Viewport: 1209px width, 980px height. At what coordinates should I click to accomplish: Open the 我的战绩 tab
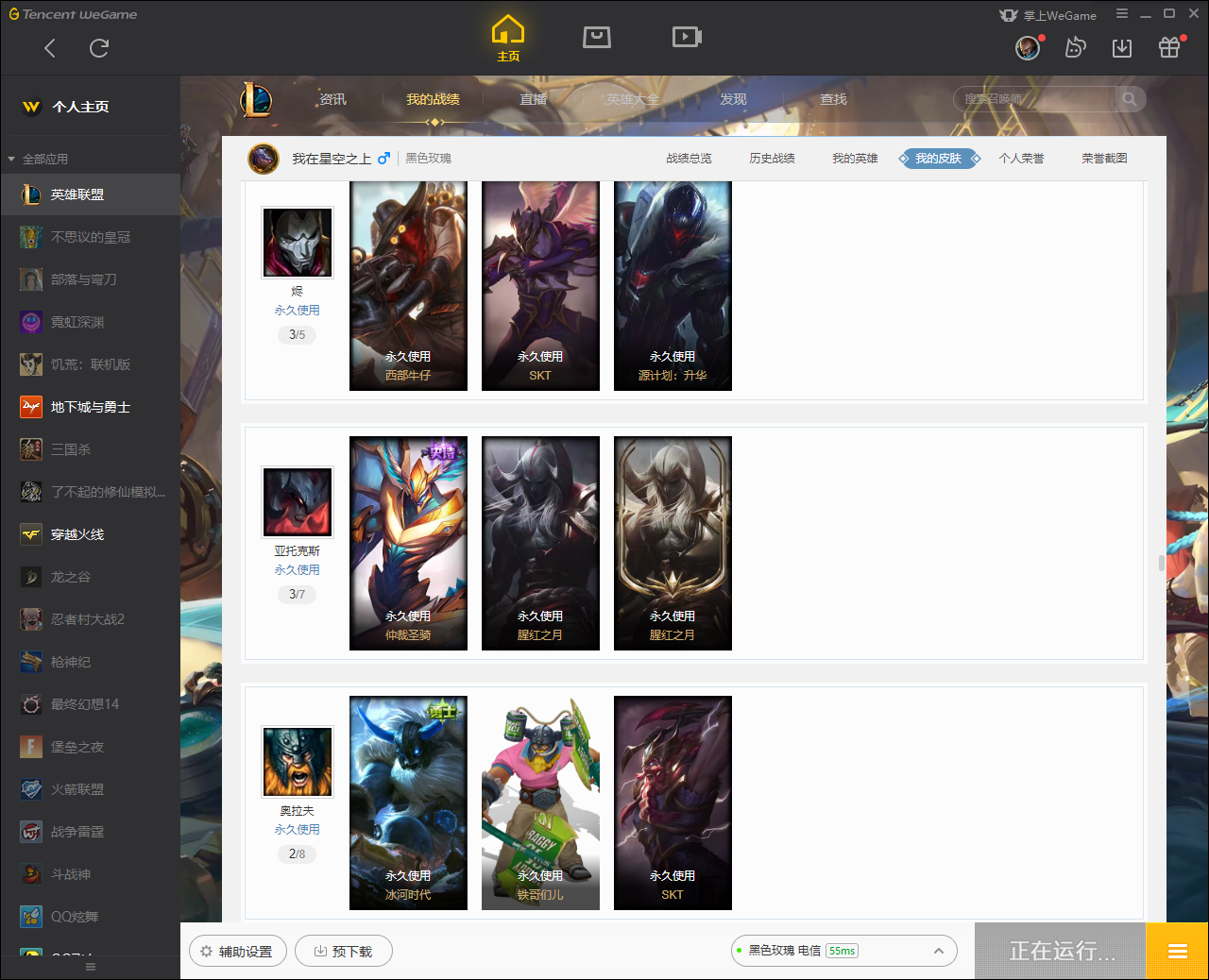click(x=433, y=99)
